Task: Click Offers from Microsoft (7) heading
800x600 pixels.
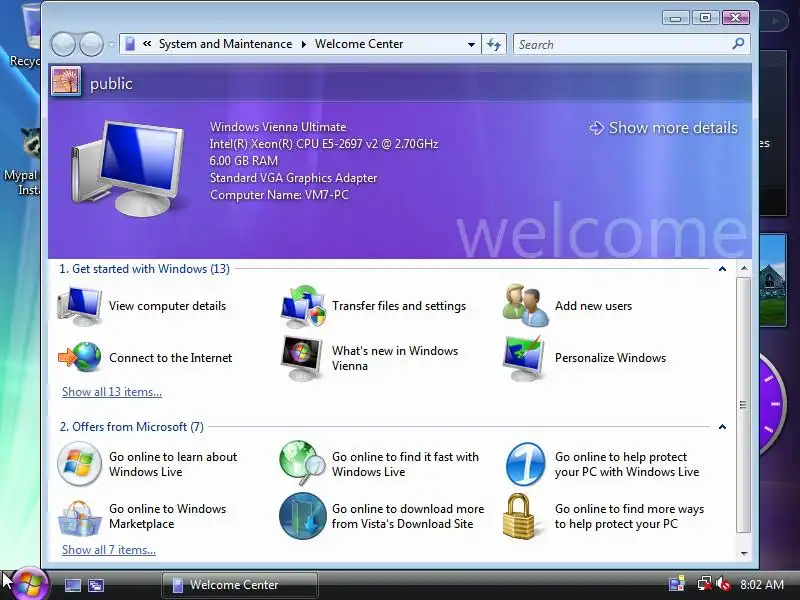Action: pos(132,427)
